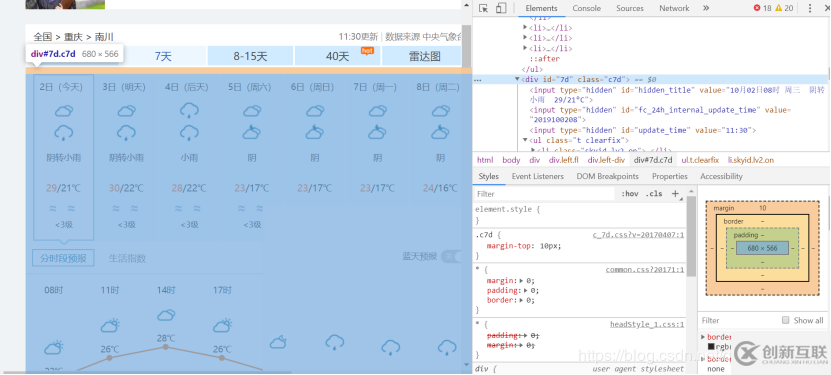Viewport: 831px width, 375px height.
Task: Select ul.t.clearfix in the breadcrumb
Action: [700, 160]
